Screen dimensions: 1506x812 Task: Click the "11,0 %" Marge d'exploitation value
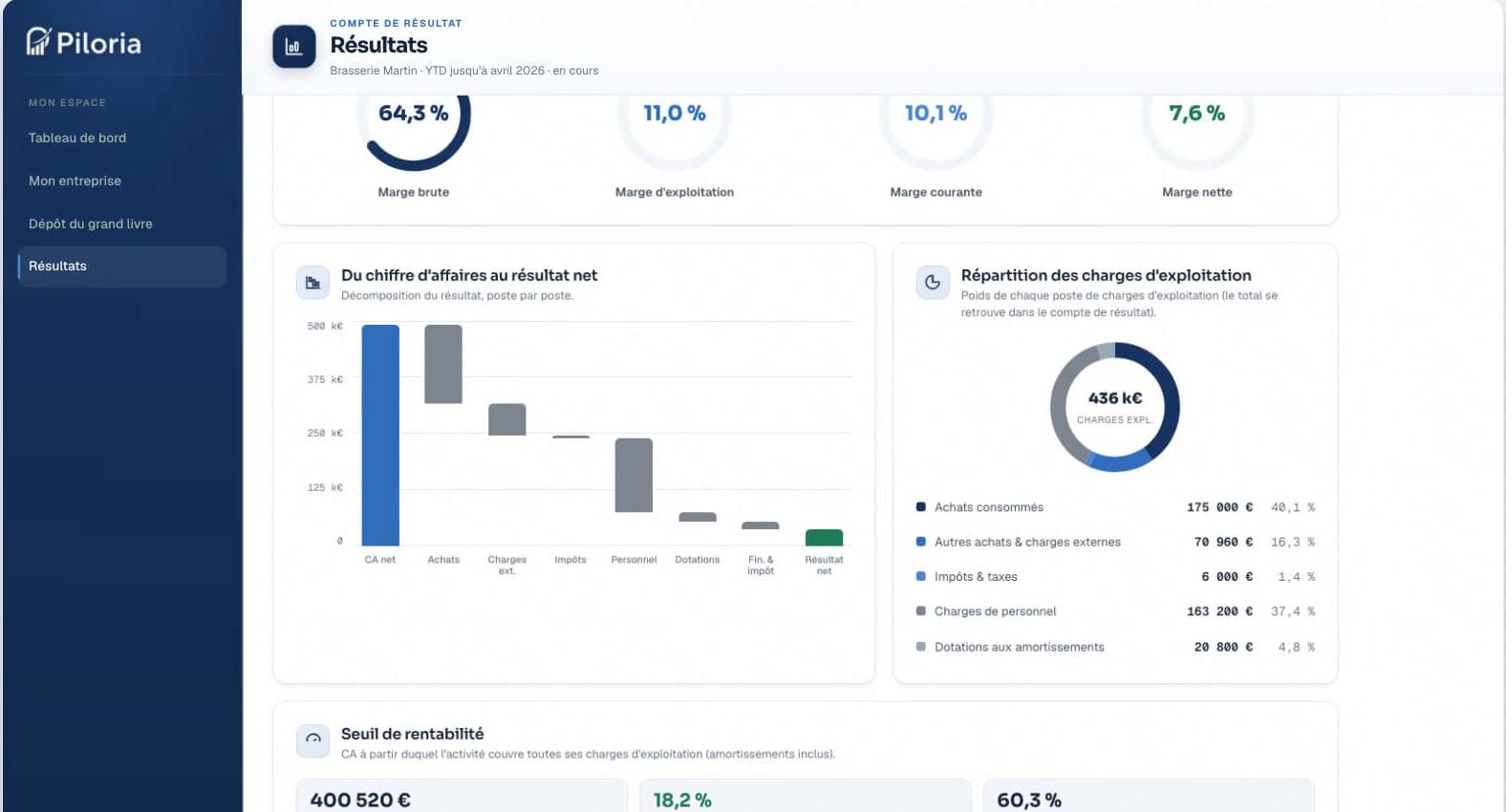point(675,113)
